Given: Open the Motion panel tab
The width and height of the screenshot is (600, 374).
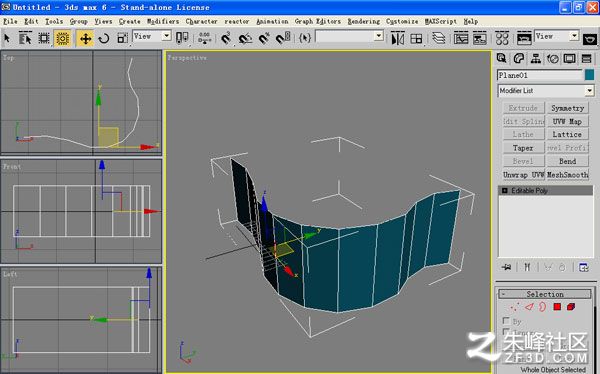Looking at the screenshot, I should point(553,59).
